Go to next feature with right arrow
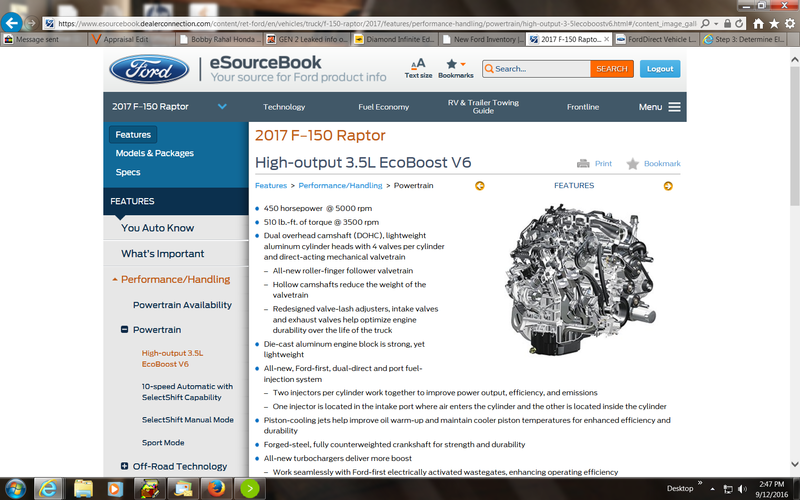The height and width of the screenshot is (500, 800). (668, 186)
